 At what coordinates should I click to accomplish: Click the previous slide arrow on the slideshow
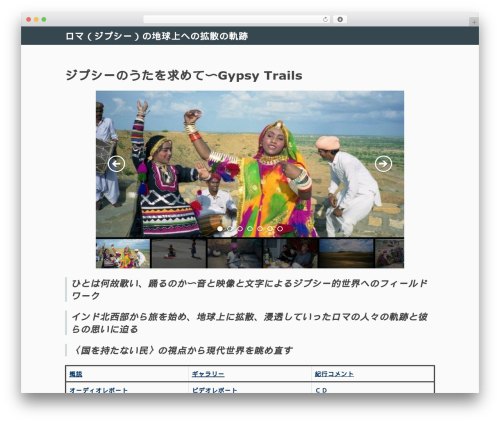(x=116, y=164)
